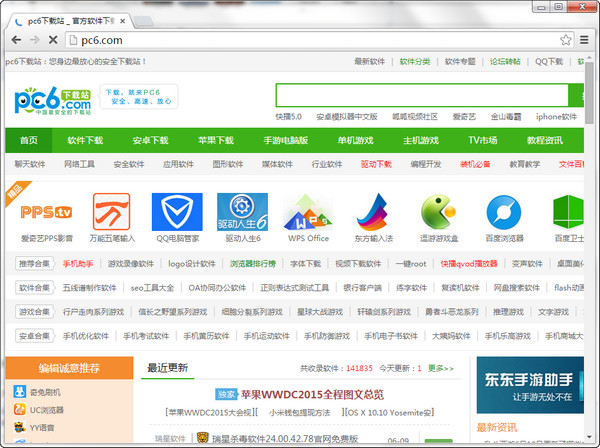Click the 论坛转帖 top link
The height and width of the screenshot is (448, 600).
[505, 61]
